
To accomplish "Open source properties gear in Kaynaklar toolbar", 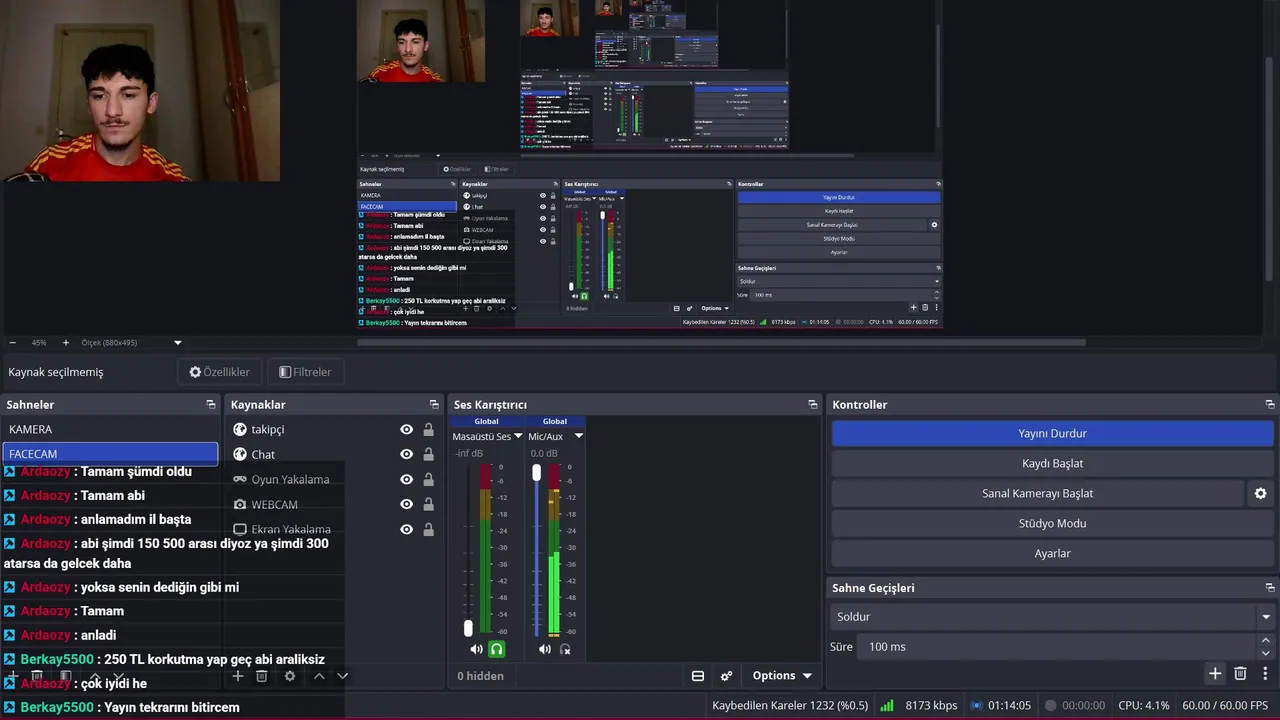I will (x=290, y=676).
